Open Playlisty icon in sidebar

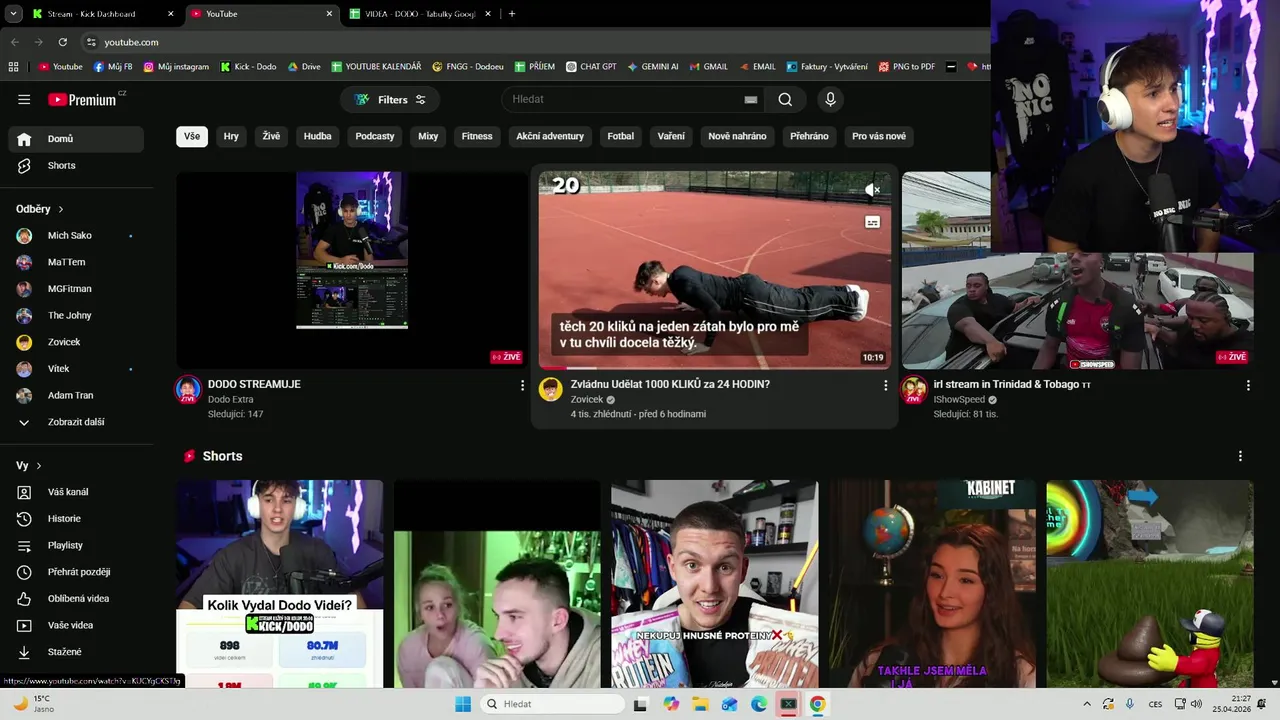[24, 545]
